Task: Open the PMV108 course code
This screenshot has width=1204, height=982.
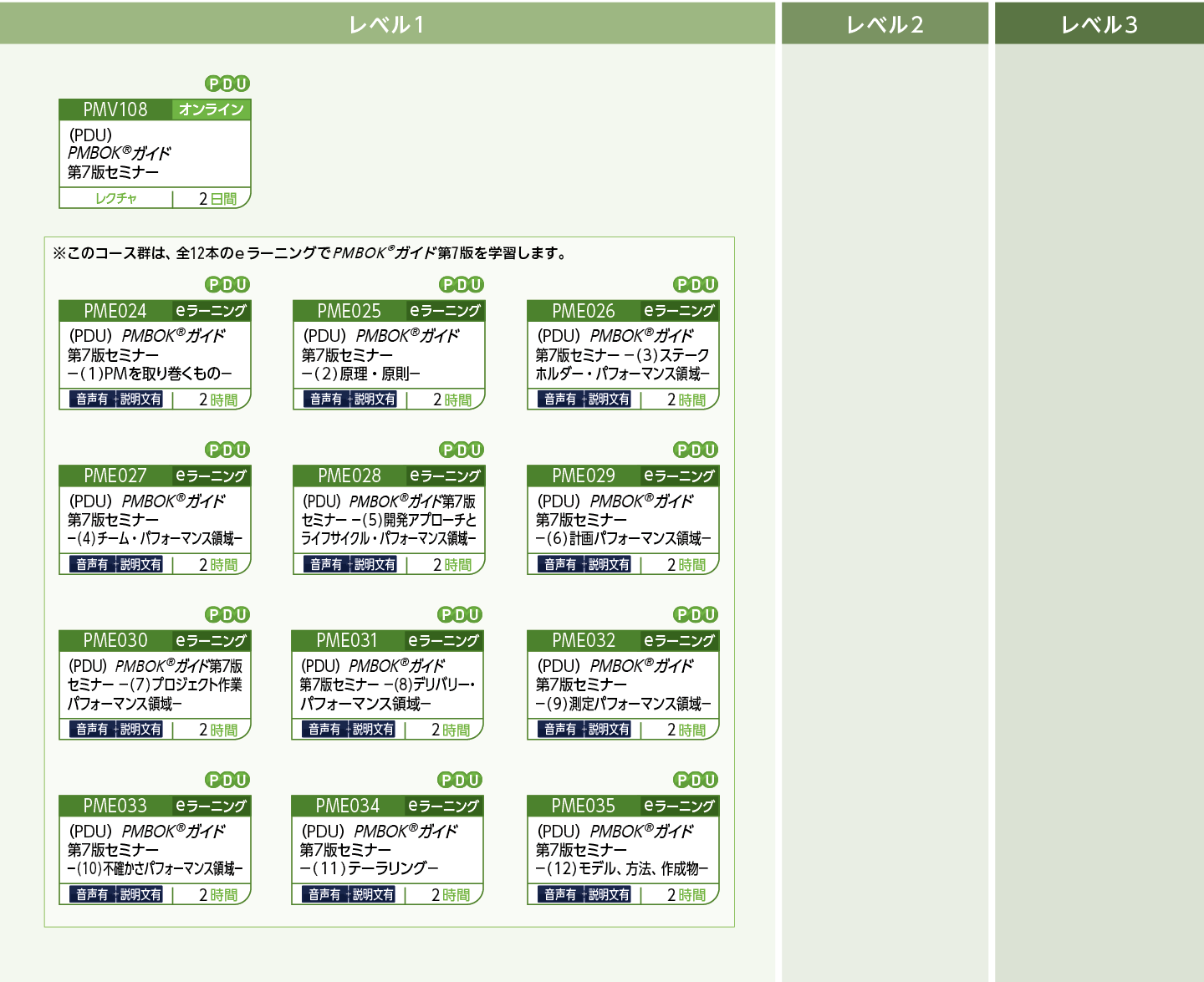Action: (x=115, y=109)
